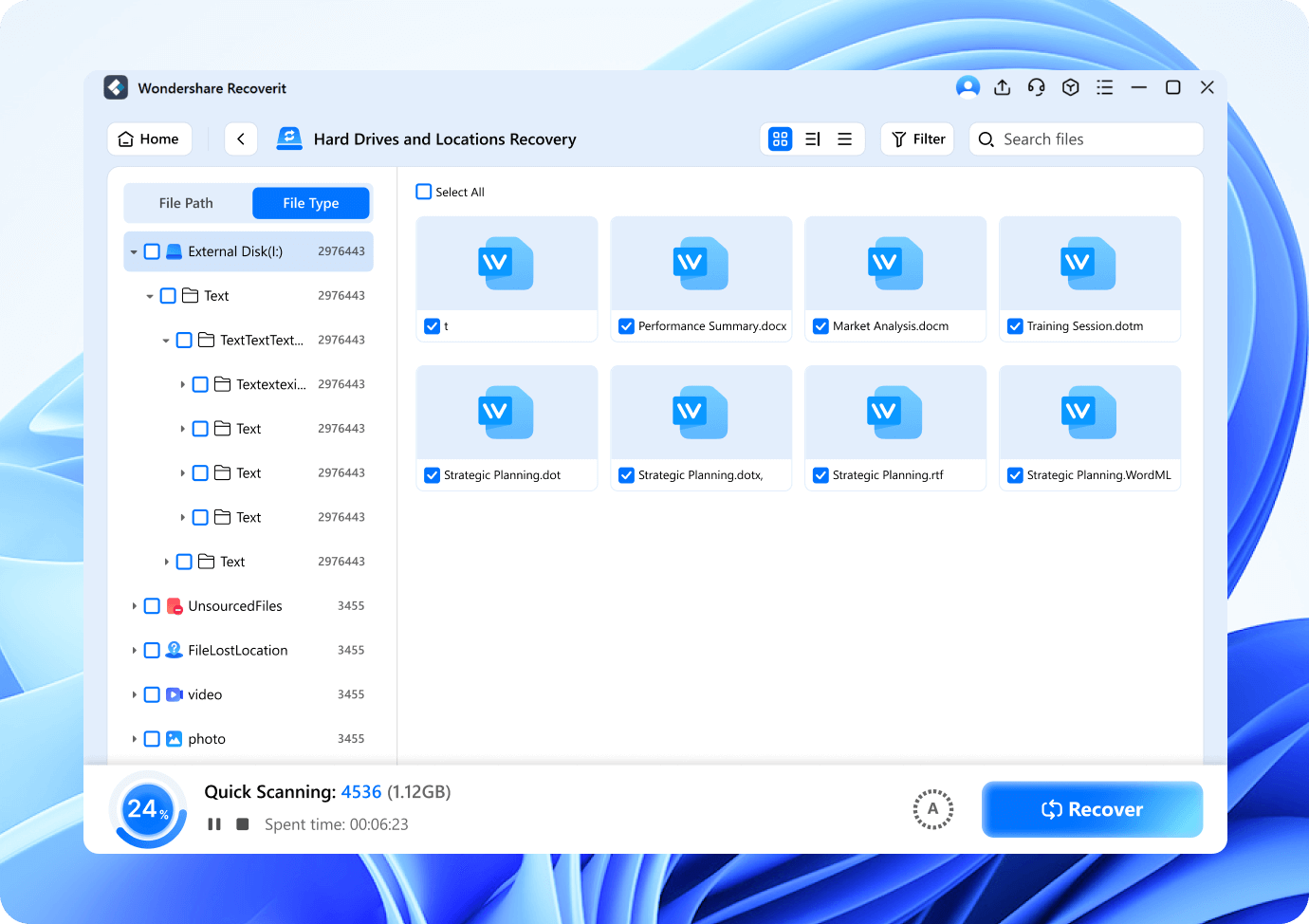Open the user account profile icon
This screenshot has height=924, width=1309.
(968, 87)
